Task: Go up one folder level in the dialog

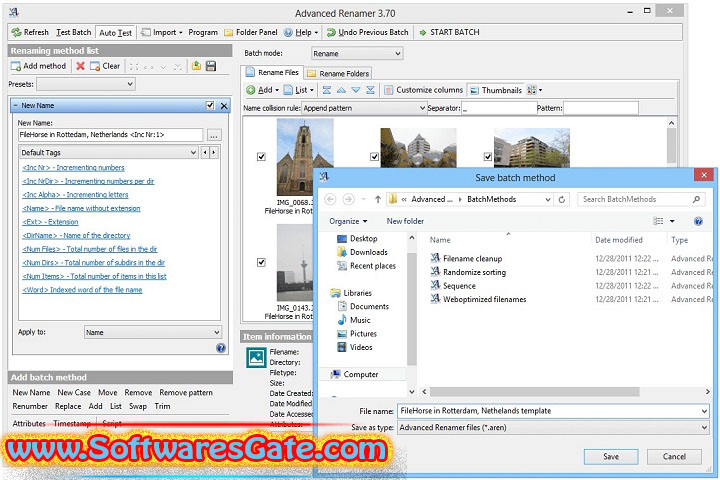Action: point(377,199)
